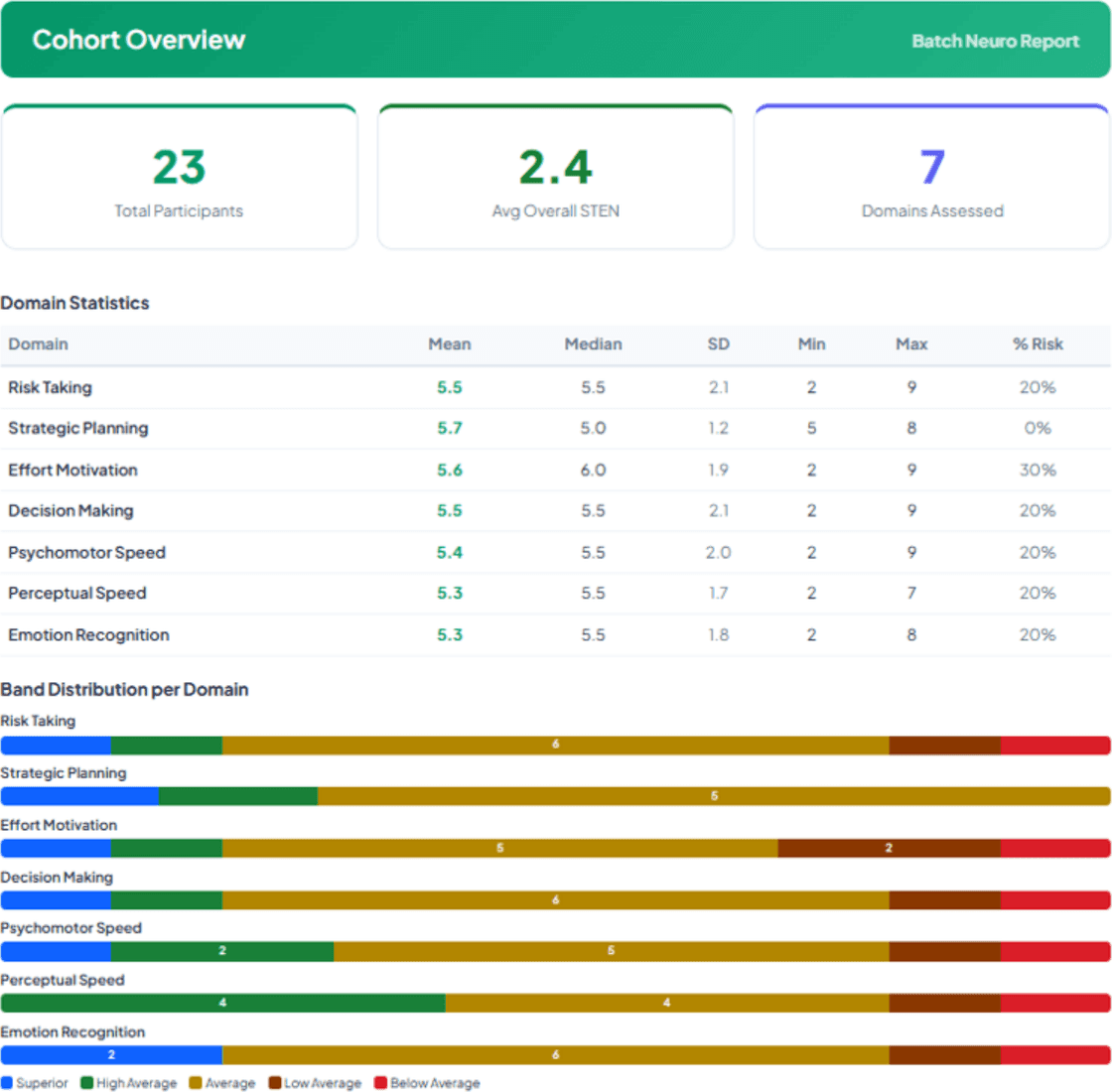Screen dimensions: 1112x1092
Task: Click the Psychomotor Speed bar's High Average segment labeled 2
Action: pos(222,951)
